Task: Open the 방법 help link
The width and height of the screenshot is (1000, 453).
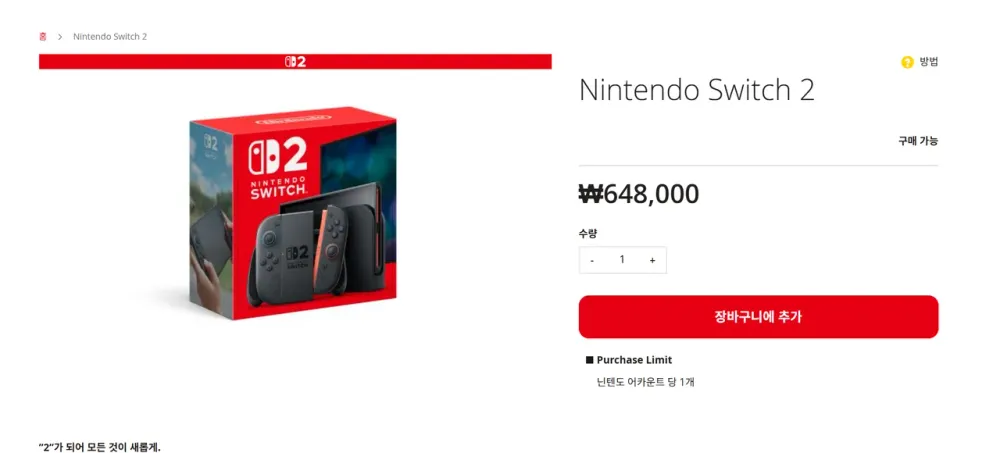Action: [929, 62]
